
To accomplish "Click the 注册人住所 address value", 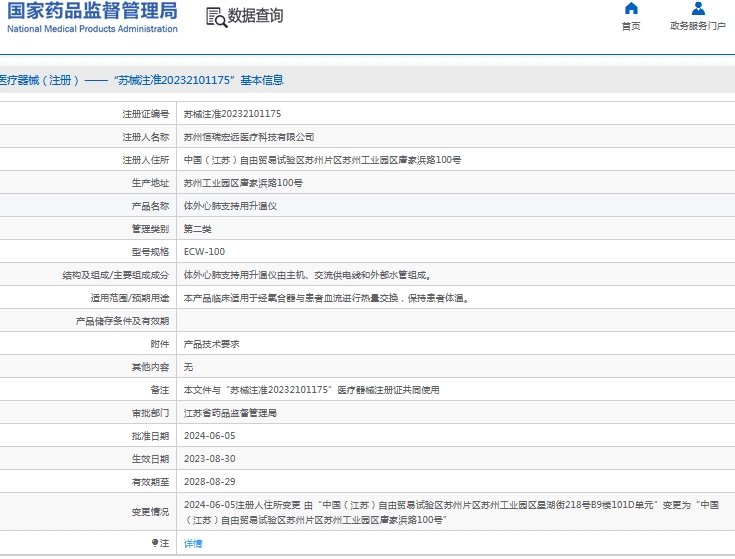I will pyautogui.click(x=322, y=160).
